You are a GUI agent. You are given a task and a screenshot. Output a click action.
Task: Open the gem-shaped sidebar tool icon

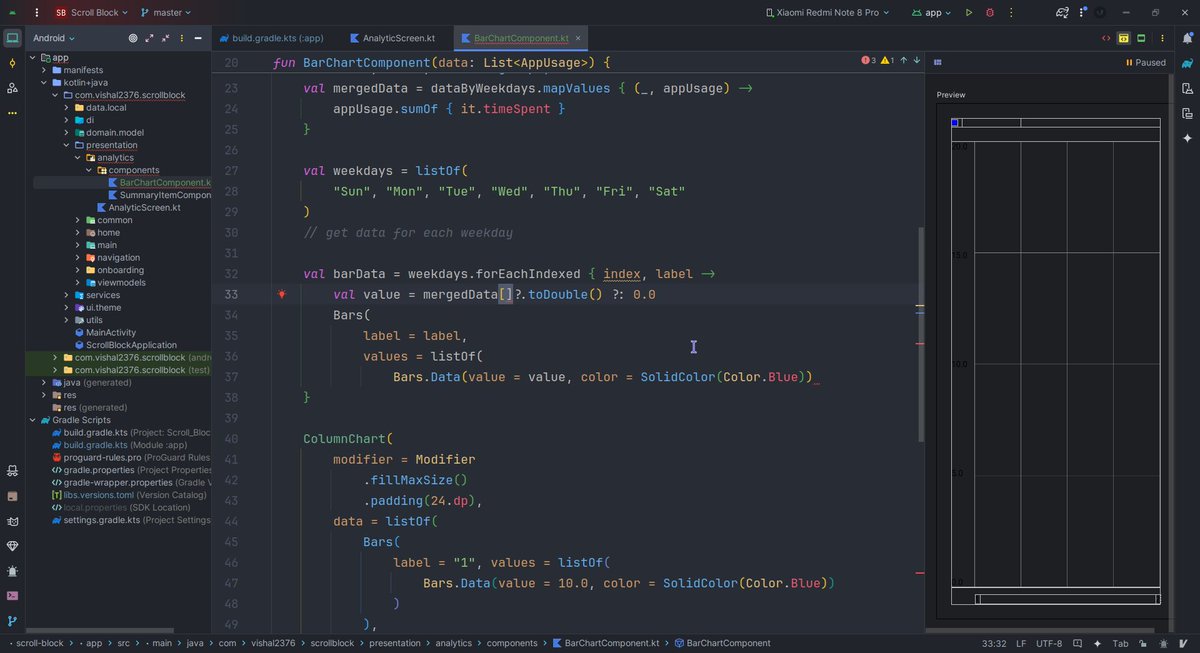click(12, 546)
